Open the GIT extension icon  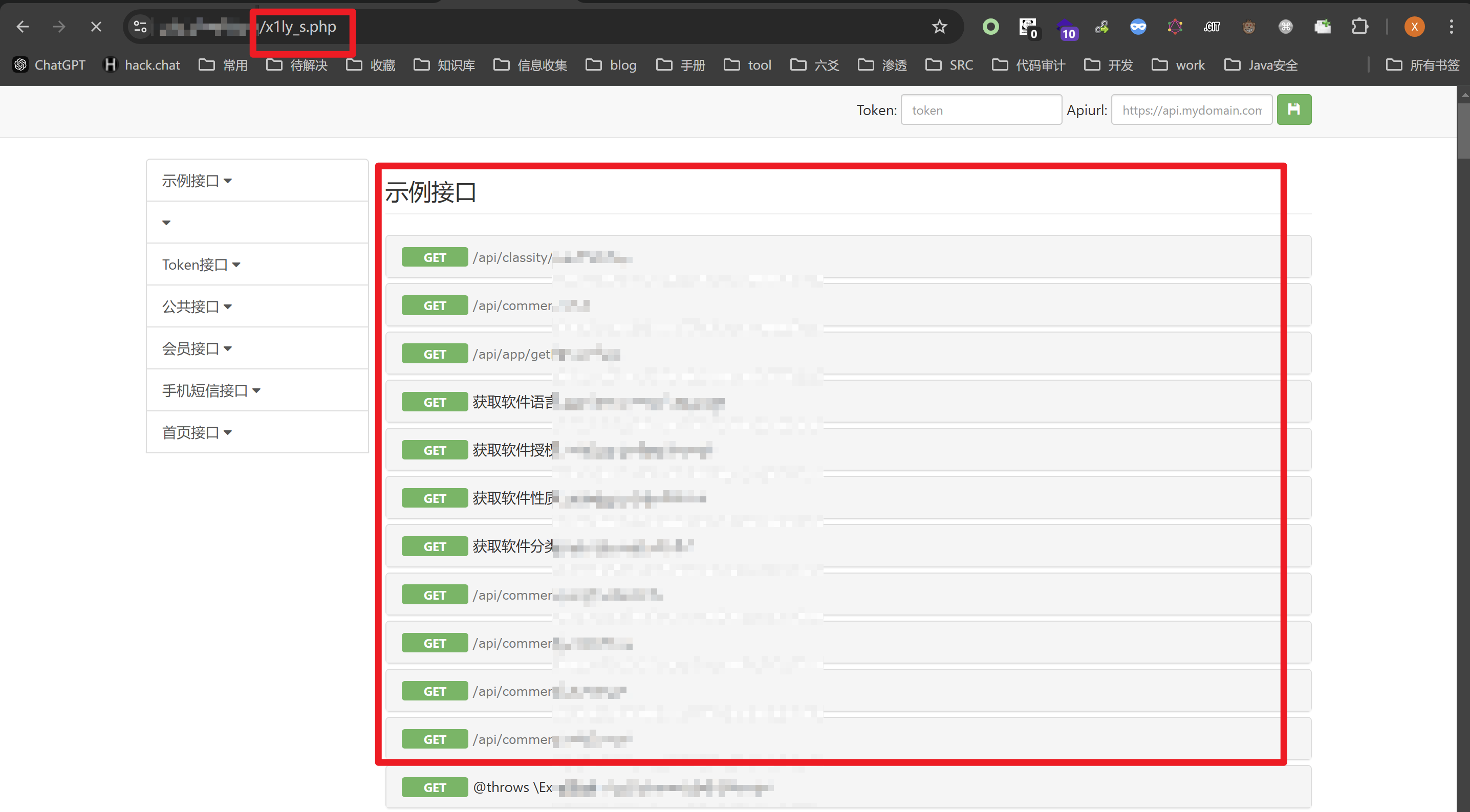pos(1212,27)
